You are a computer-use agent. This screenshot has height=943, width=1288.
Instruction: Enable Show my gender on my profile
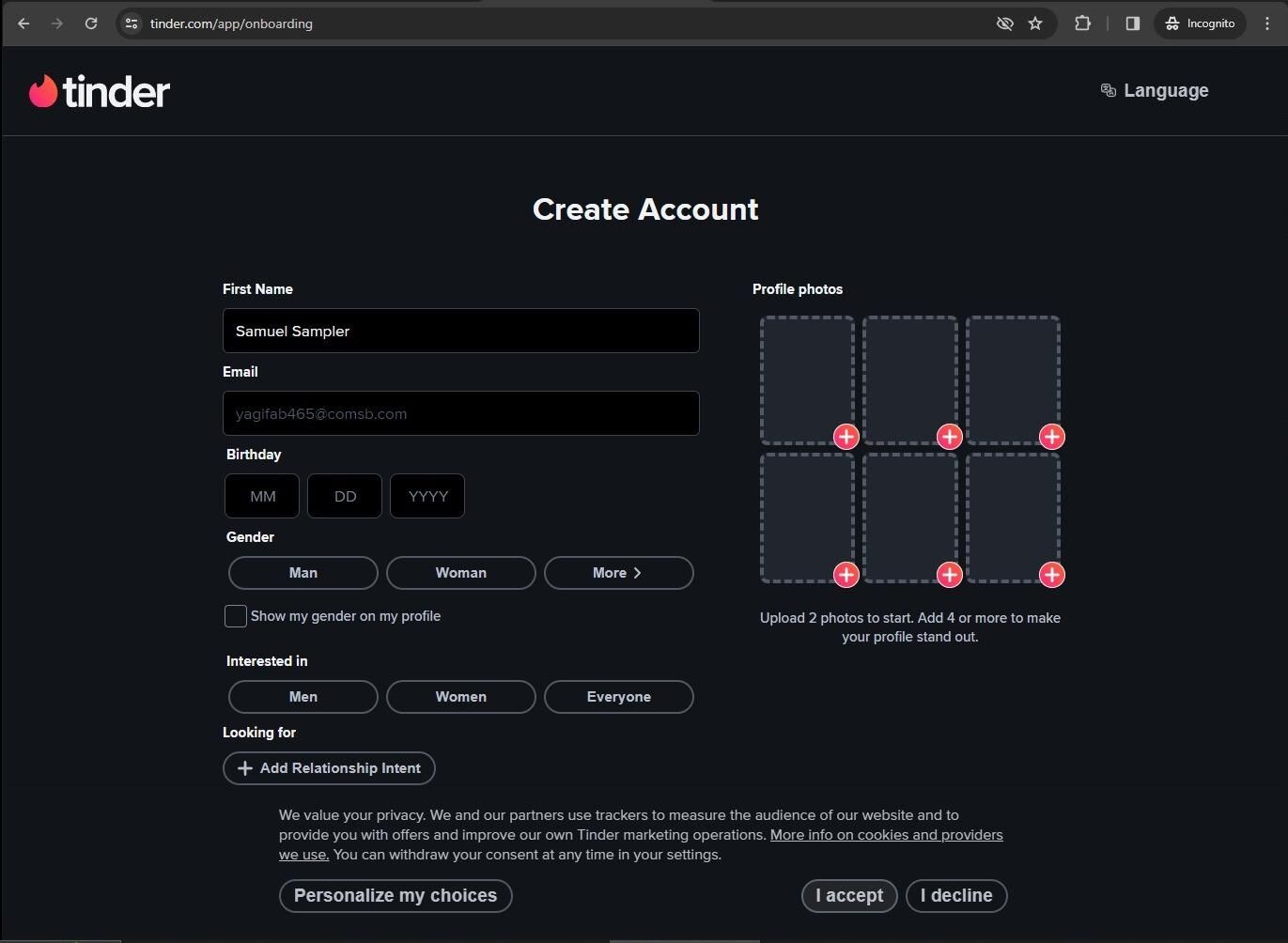point(236,616)
